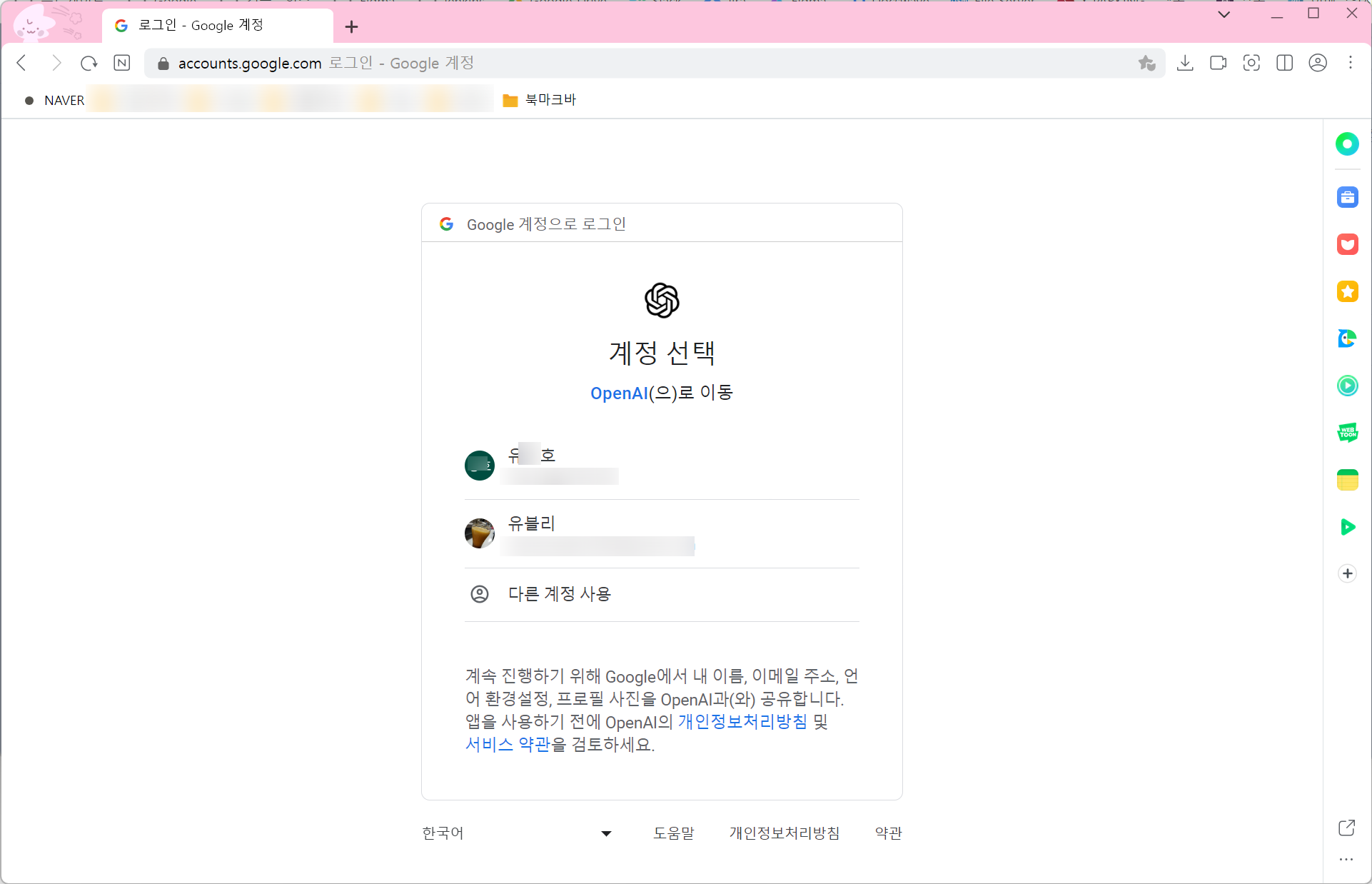
Task: Open the yellow memo sidebar icon
Action: pos(1347,480)
